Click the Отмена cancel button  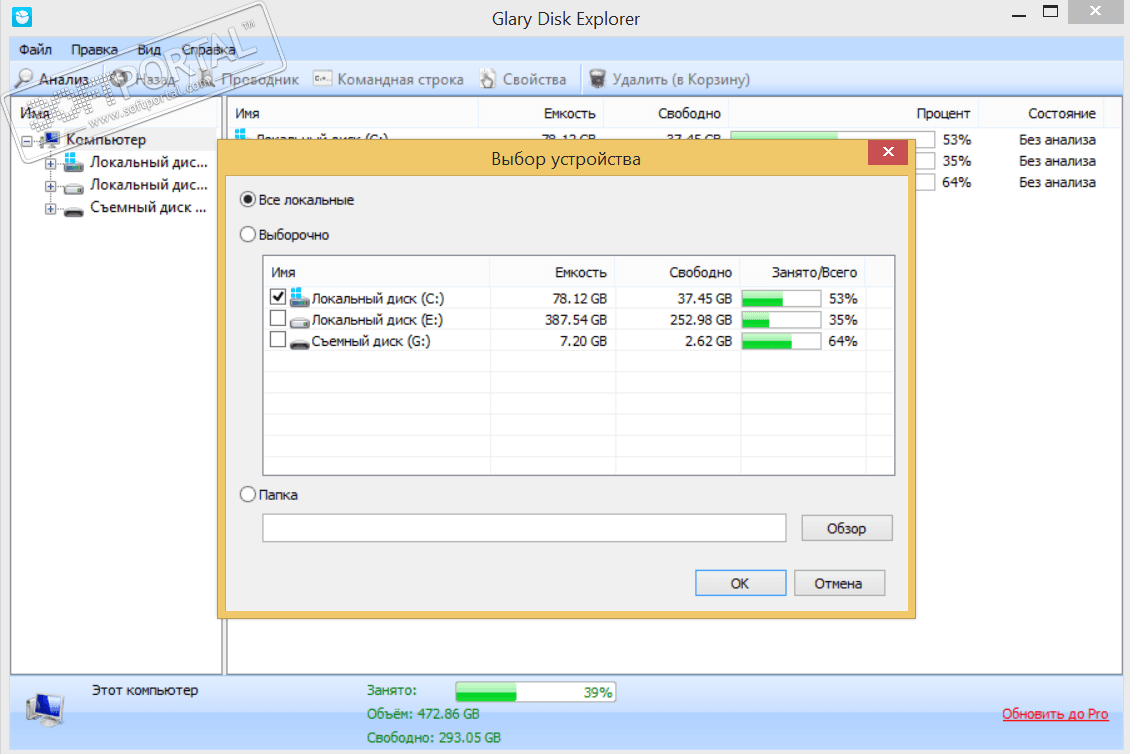tap(839, 583)
